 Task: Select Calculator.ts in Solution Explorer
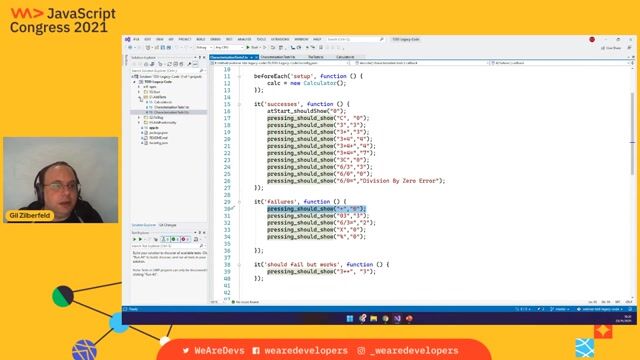point(162,102)
